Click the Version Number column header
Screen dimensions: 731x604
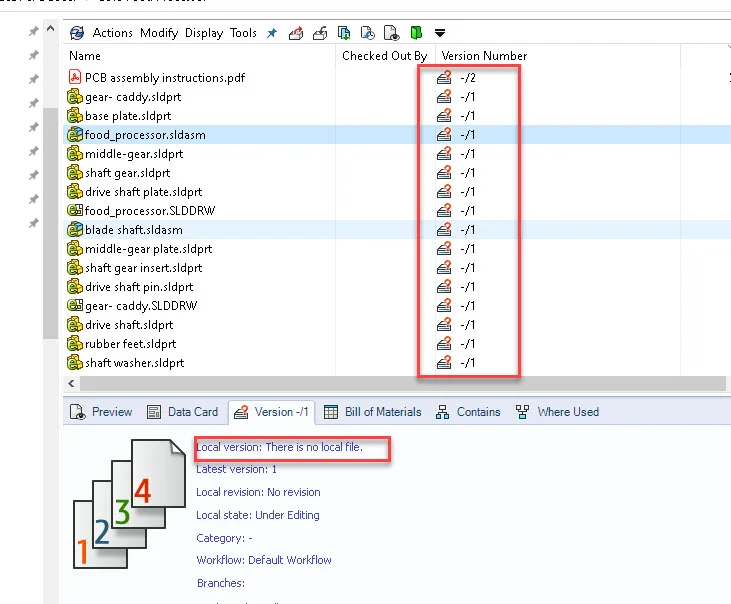pyautogui.click(x=484, y=56)
